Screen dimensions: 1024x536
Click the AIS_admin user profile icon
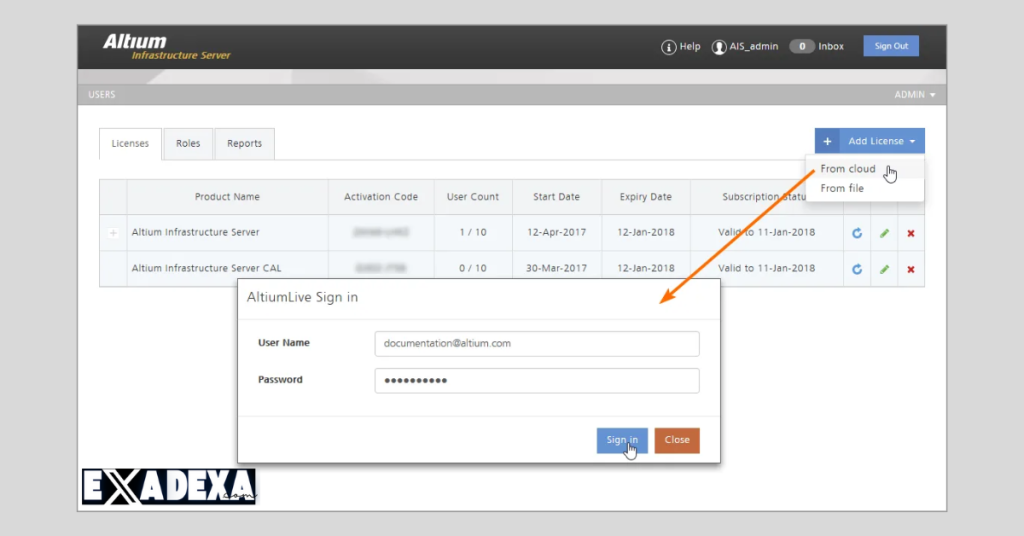719,47
